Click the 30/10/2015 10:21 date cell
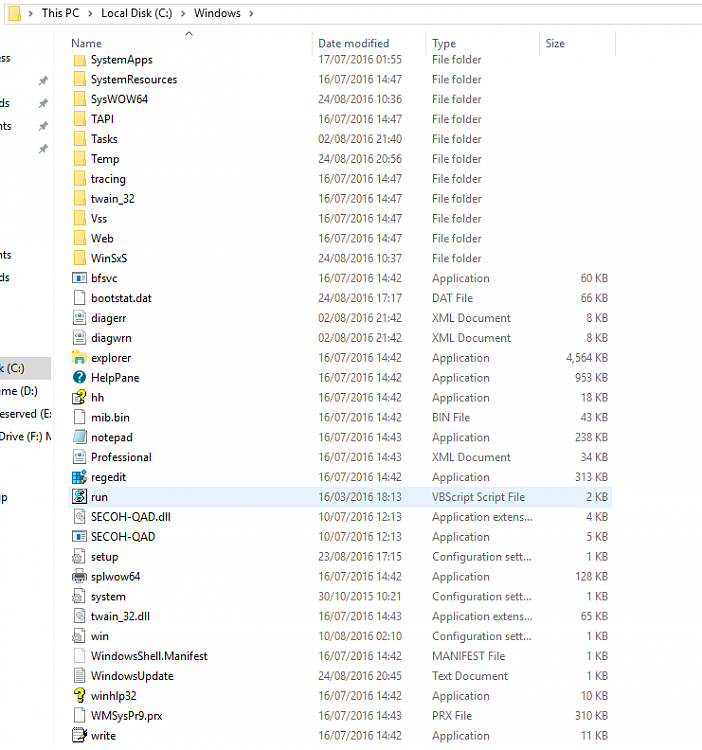Viewport: 702px width, 750px height. pyautogui.click(x=360, y=596)
